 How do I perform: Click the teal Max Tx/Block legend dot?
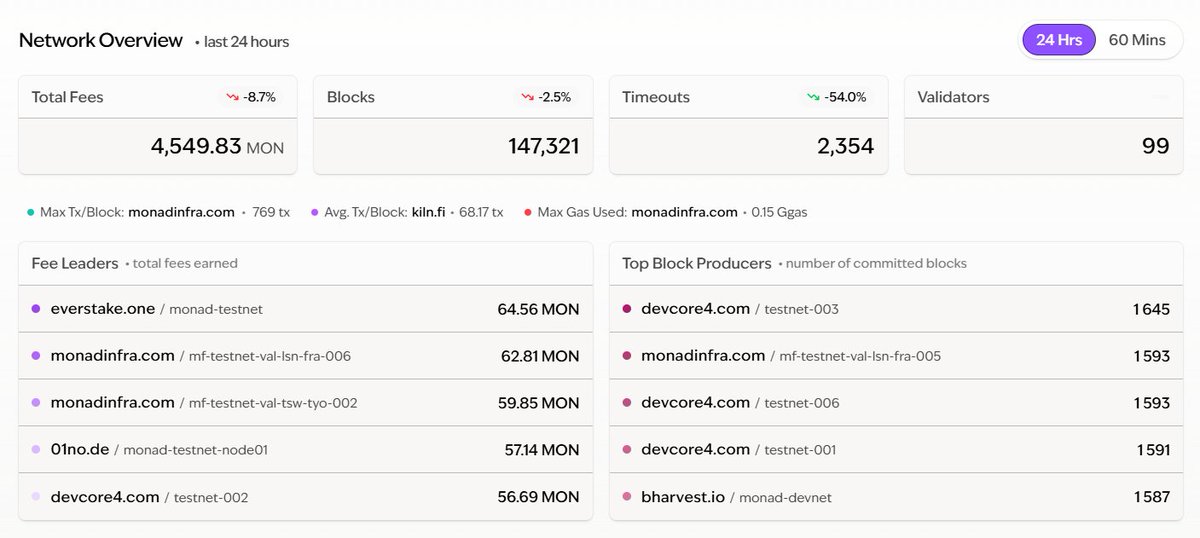[x=31, y=212]
